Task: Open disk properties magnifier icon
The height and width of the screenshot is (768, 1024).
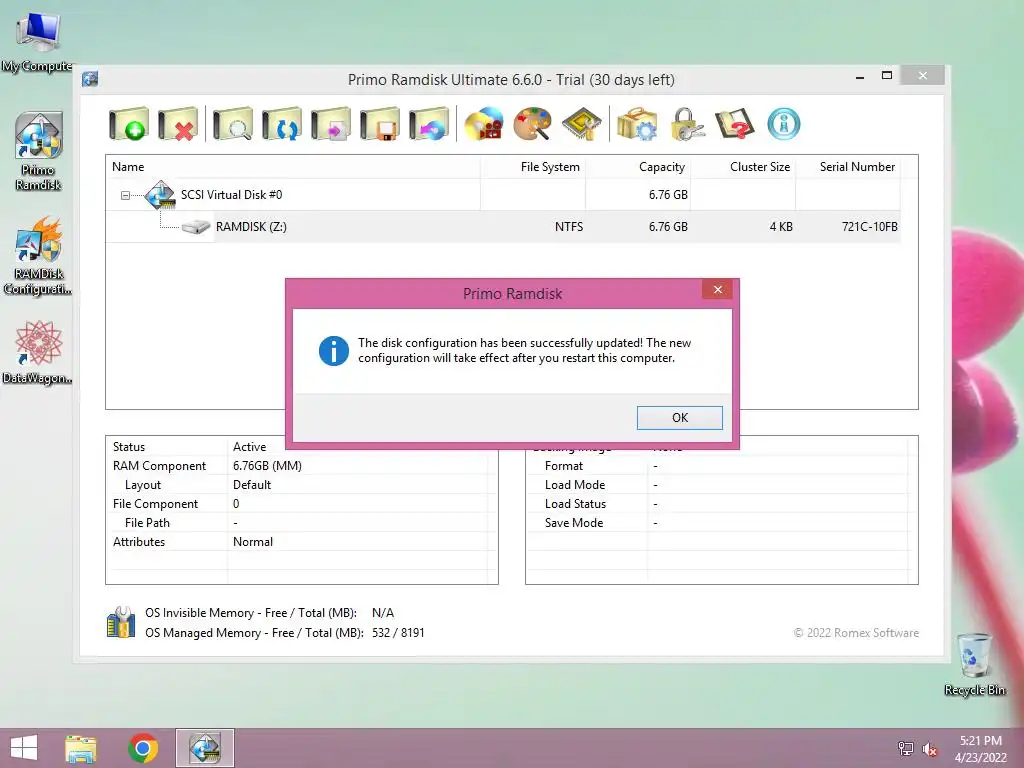Action: 232,123
